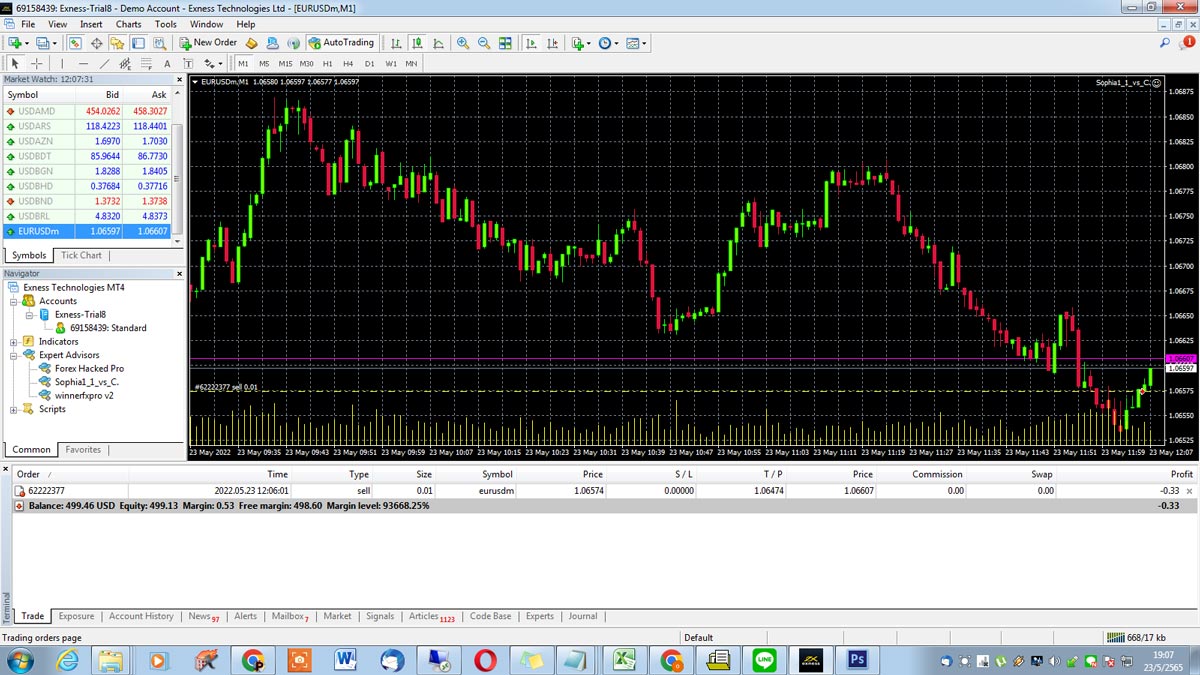Open the New Order dialog
The height and width of the screenshot is (675, 1200).
pyautogui.click(x=207, y=42)
